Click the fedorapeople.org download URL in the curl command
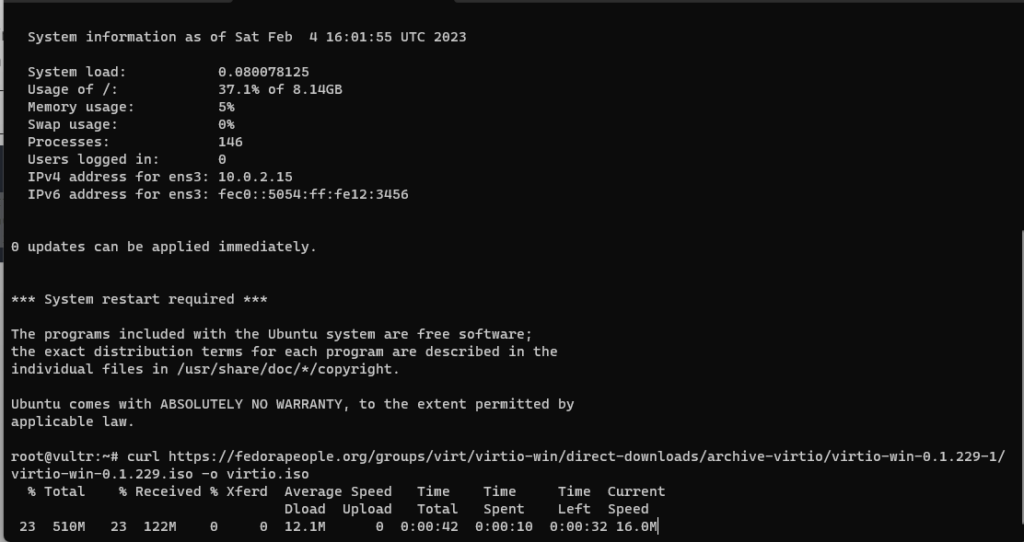This screenshot has height=542, width=1024. [x=586, y=456]
